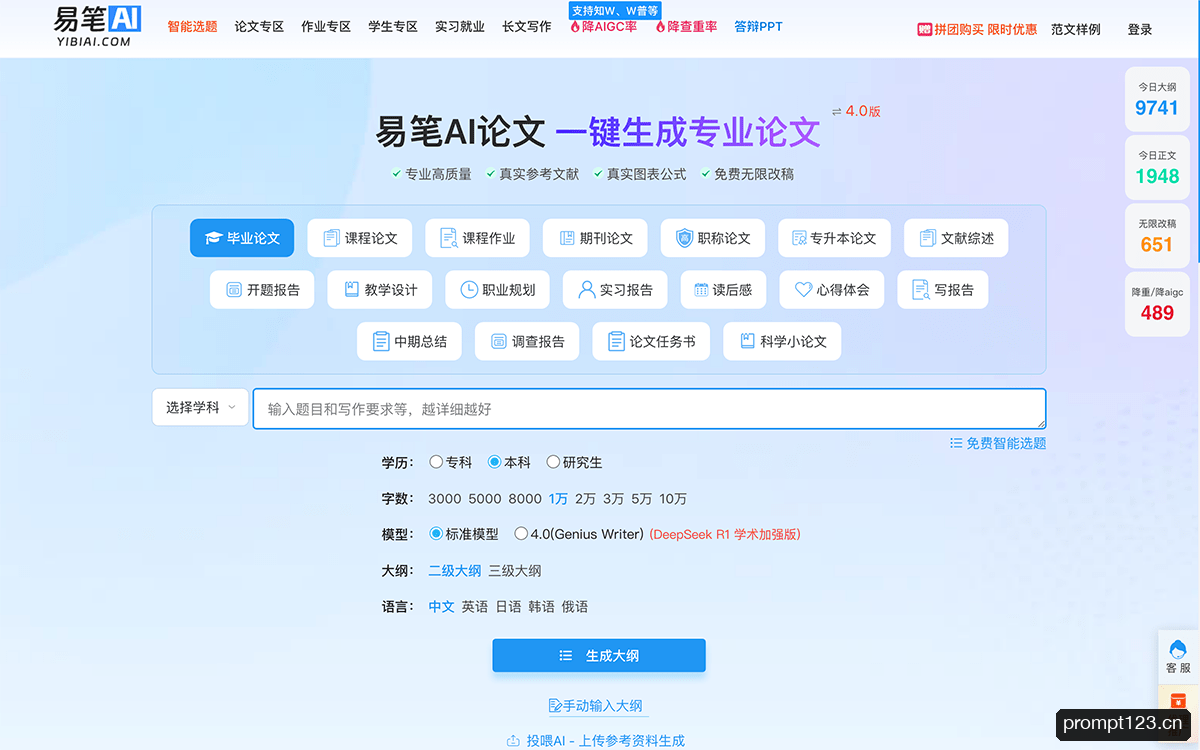
Task: Open the 论文专区 menu
Action: (x=259, y=27)
